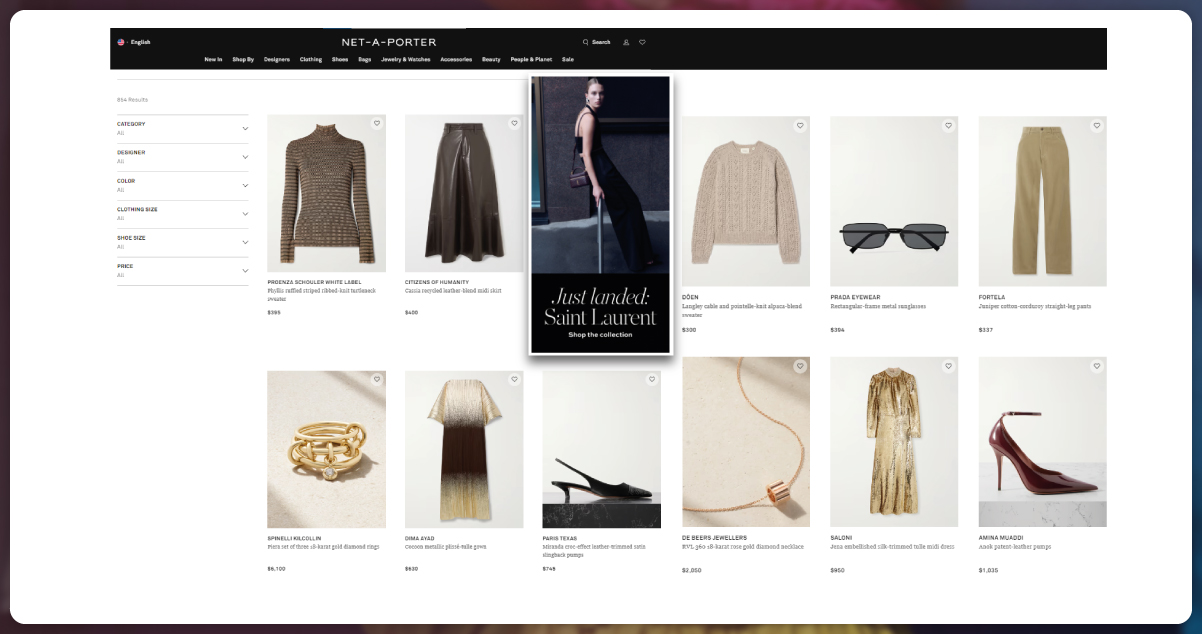Open the Clothing menu

click(x=311, y=59)
